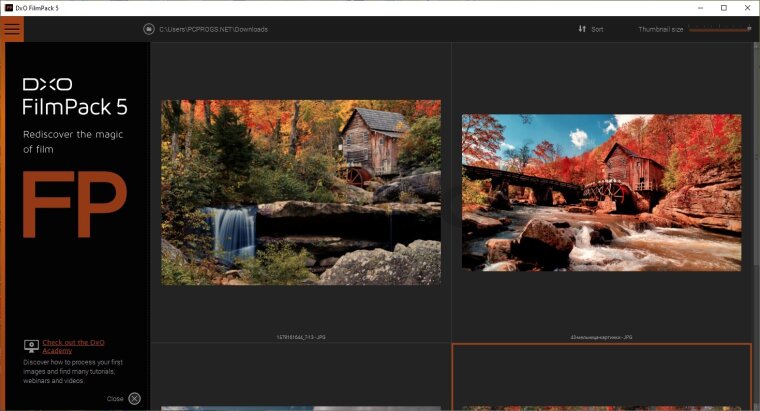Image resolution: width=760 pixels, height=411 pixels.
Task: Click the second image's JPG filename label
Action: 601,338
